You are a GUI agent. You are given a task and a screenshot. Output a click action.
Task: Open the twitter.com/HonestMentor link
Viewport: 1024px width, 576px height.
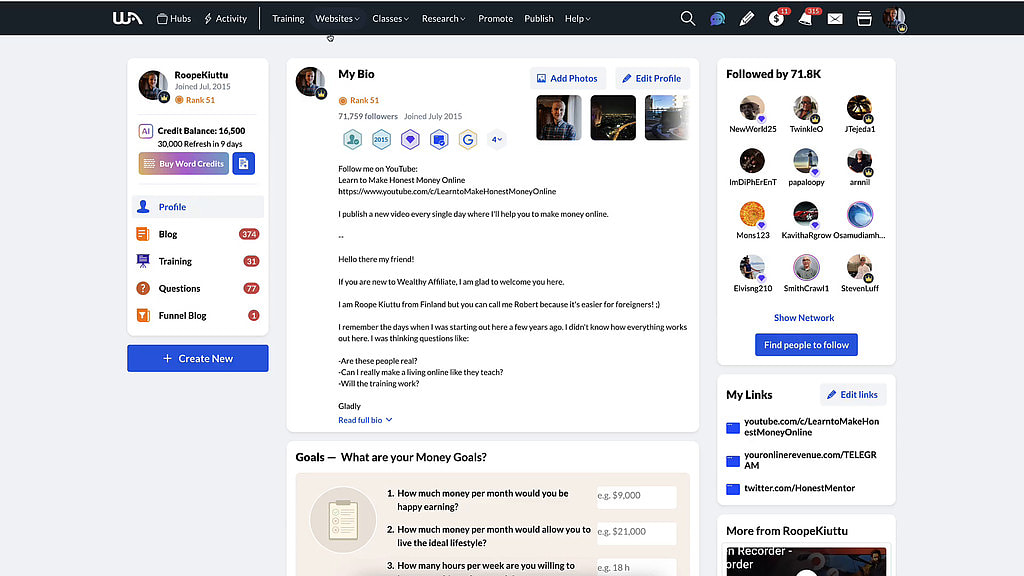pos(799,488)
